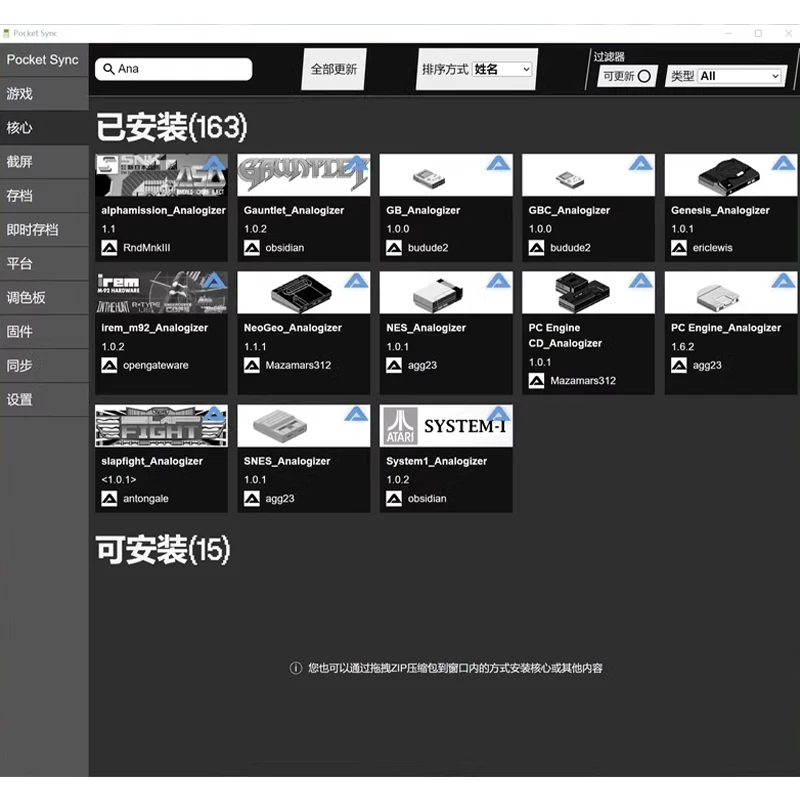
Task: Open 设置 settings section
Action: point(44,399)
